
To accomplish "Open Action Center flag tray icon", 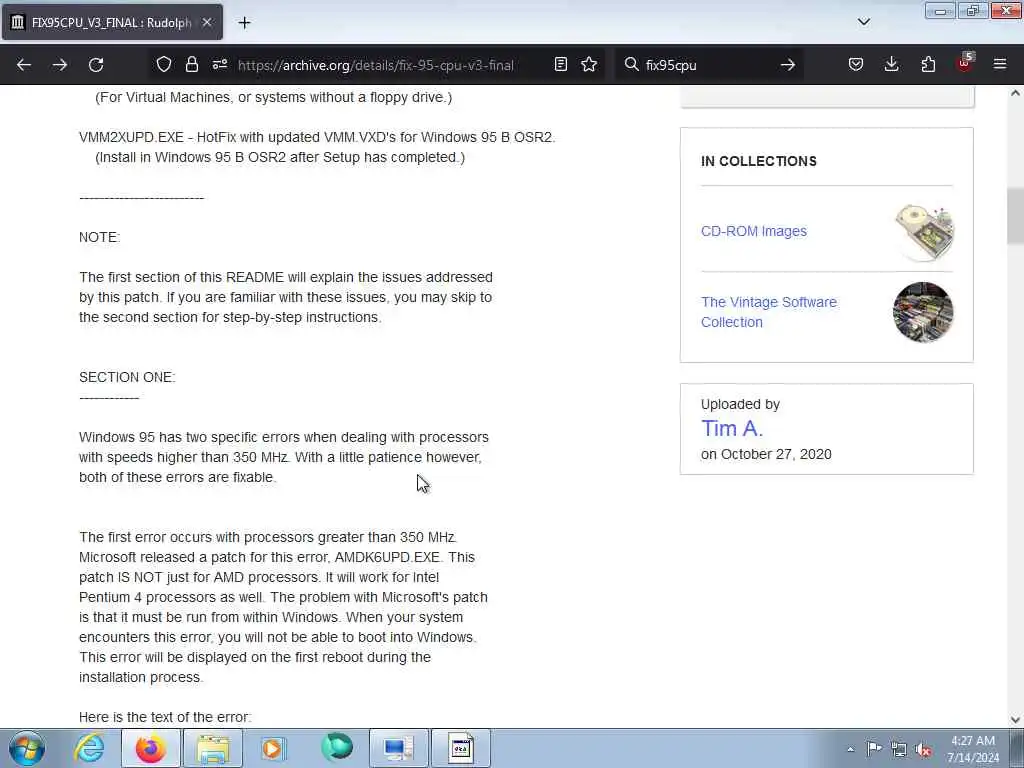I will pyautogui.click(x=874, y=748).
